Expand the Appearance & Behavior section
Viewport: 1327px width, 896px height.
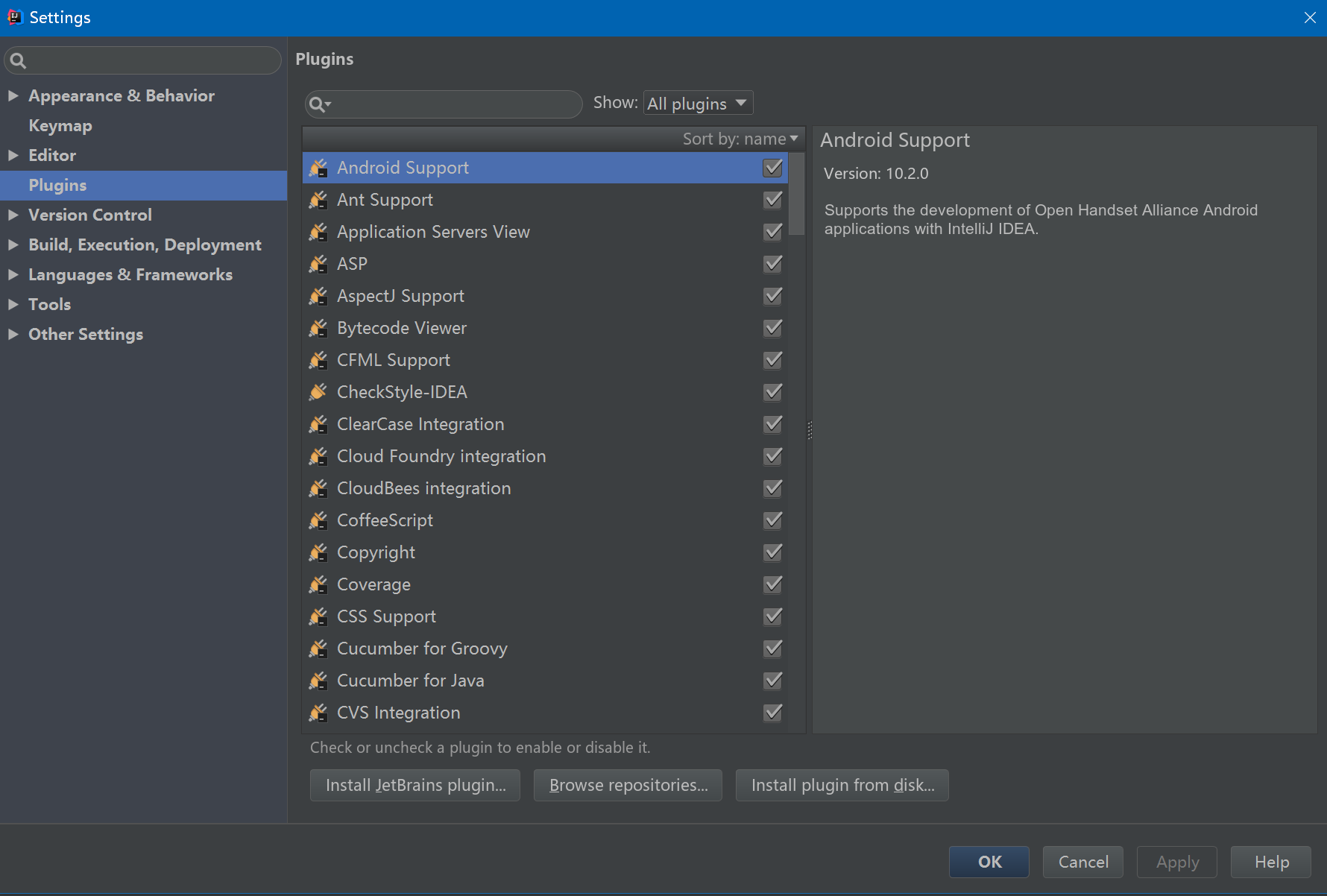(13, 96)
